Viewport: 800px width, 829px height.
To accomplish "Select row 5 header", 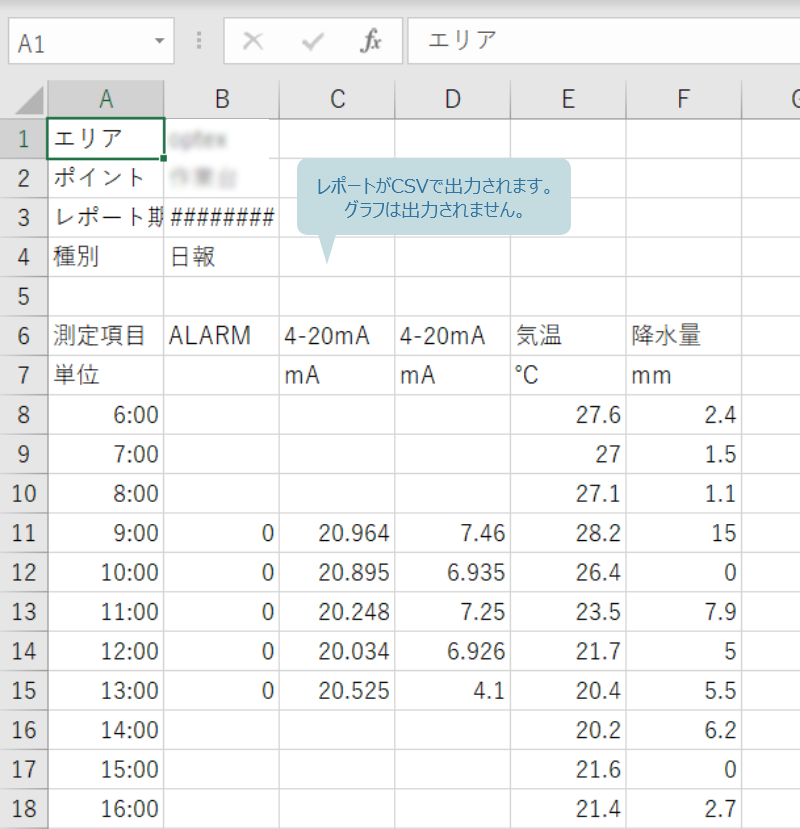I will (x=24, y=296).
